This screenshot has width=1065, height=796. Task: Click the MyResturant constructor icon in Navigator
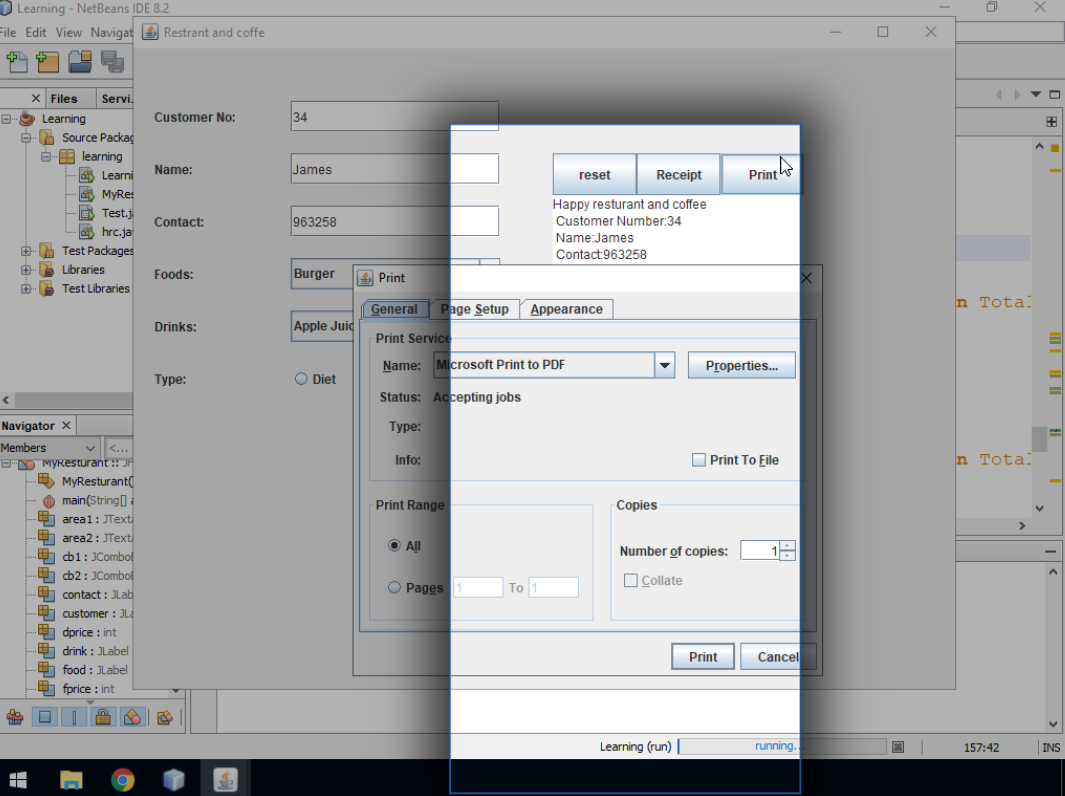tap(46, 481)
